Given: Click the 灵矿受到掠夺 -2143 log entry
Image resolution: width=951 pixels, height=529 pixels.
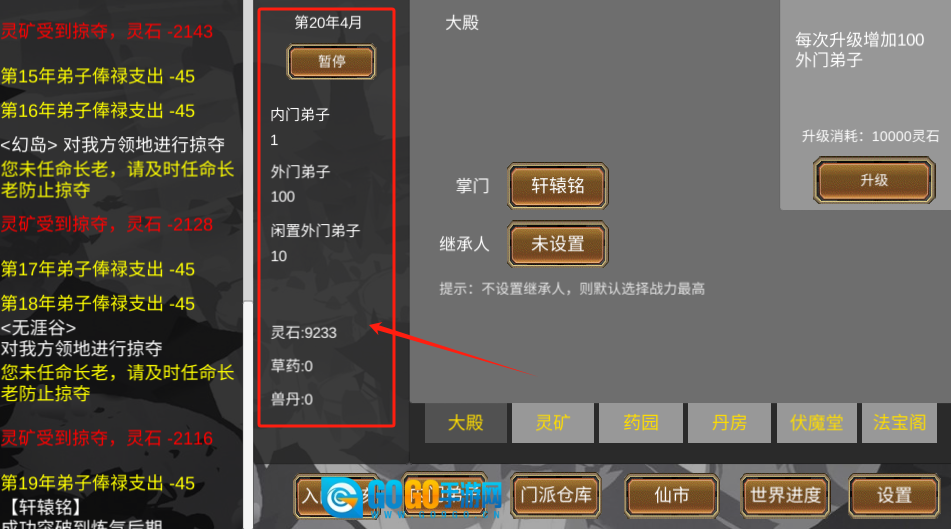Looking at the screenshot, I should pyautogui.click(x=107, y=31).
